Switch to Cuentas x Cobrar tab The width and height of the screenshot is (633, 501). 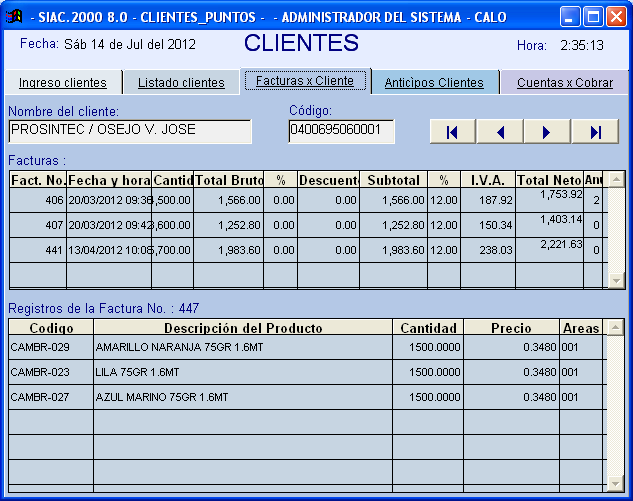pyautogui.click(x=565, y=83)
